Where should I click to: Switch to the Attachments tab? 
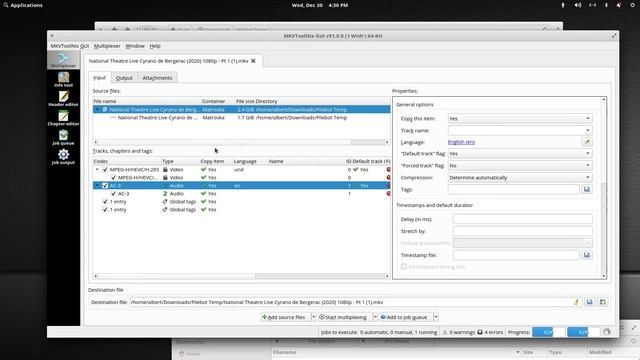[x=157, y=78]
